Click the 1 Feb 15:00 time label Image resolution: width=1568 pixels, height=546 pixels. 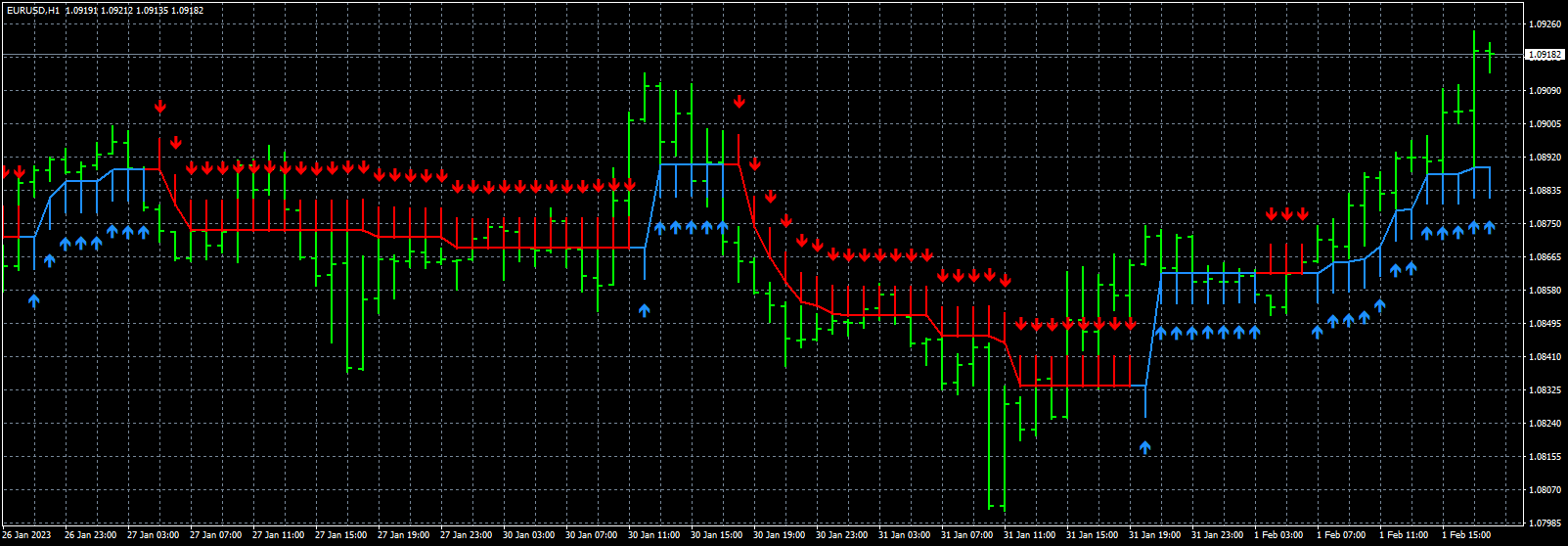pyautogui.click(x=1468, y=535)
